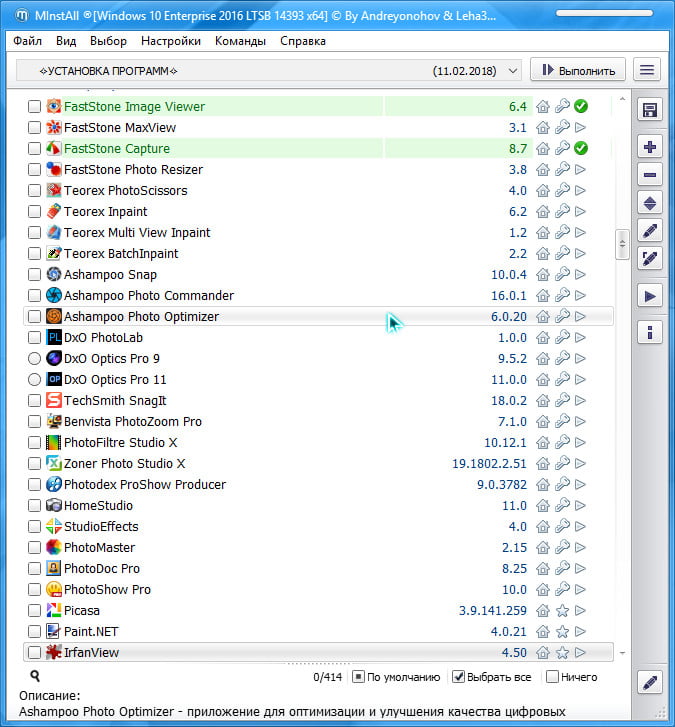The width and height of the screenshot is (675, 727).
Task: Click the info icon in right sidebar
Action: [x=650, y=332]
